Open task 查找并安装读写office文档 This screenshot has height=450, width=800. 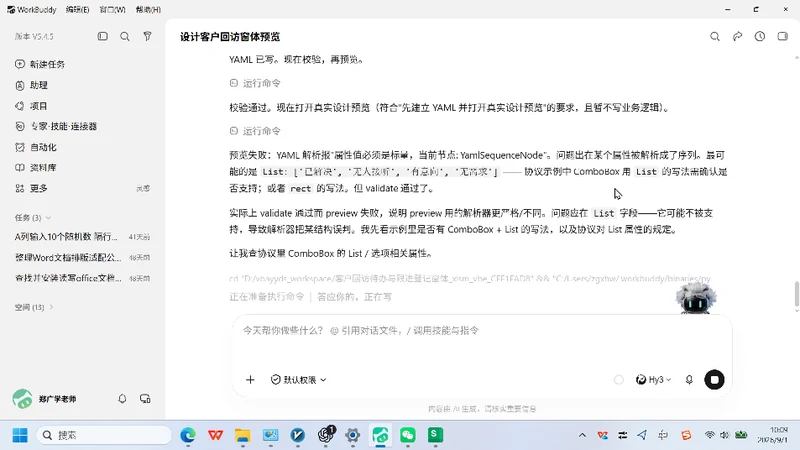pos(82,279)
